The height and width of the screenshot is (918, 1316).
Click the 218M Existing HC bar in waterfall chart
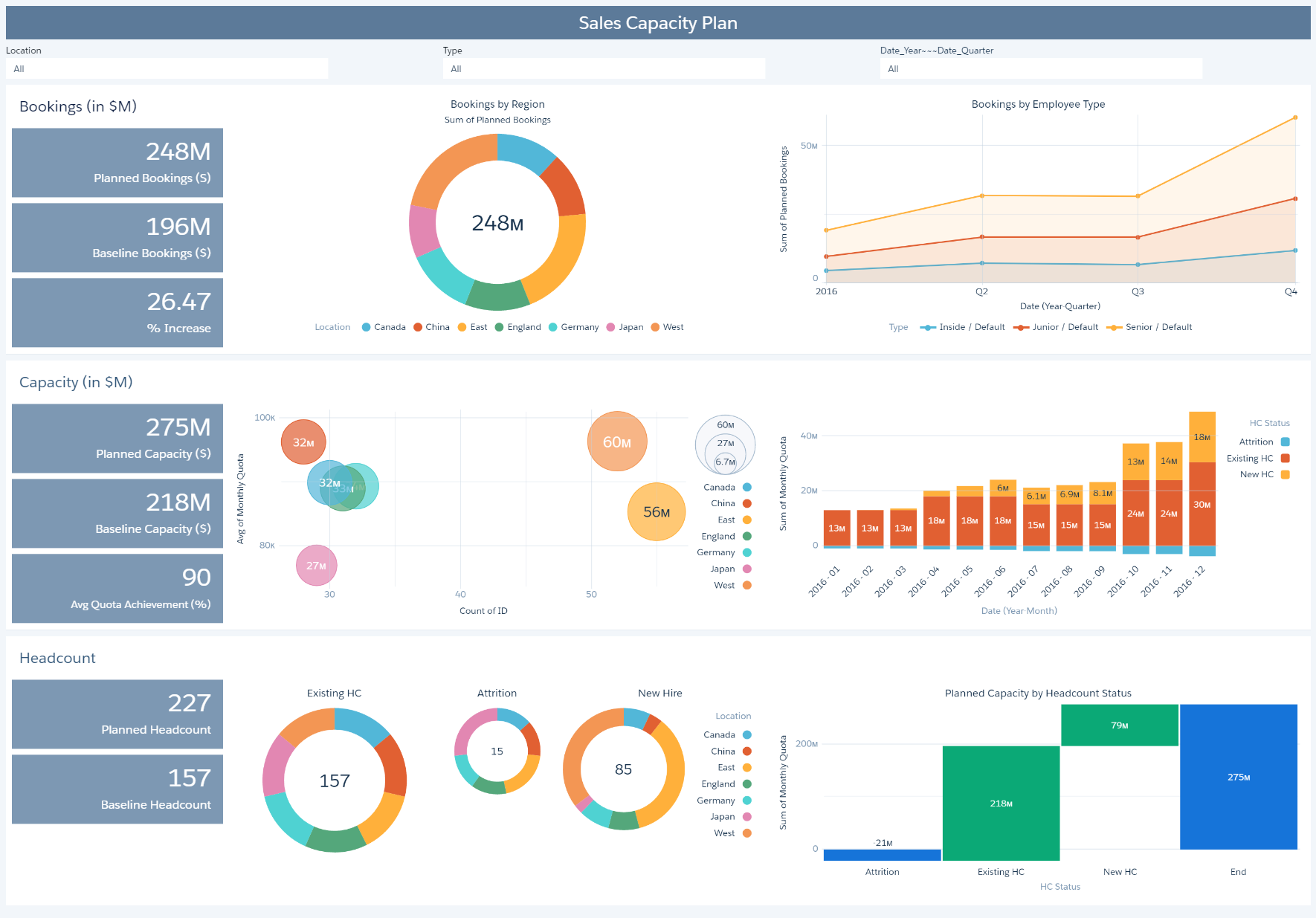point(1001,804)
